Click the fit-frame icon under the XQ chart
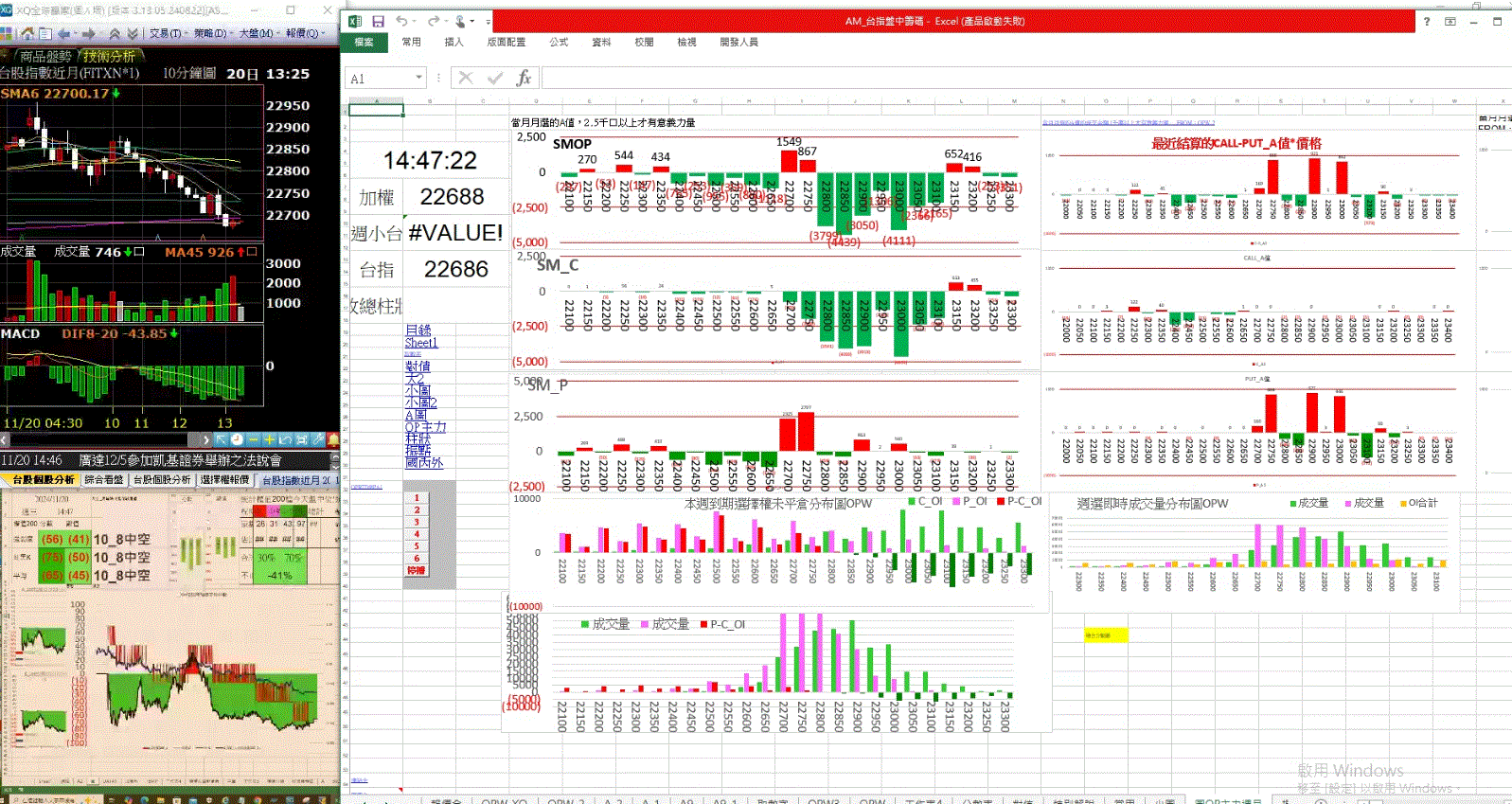 click(x=301, y=439)
